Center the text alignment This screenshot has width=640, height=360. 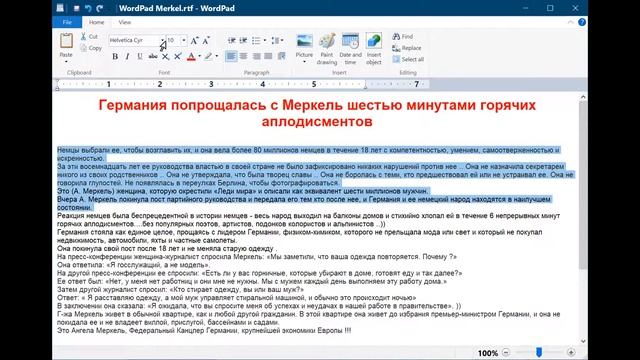244,56
